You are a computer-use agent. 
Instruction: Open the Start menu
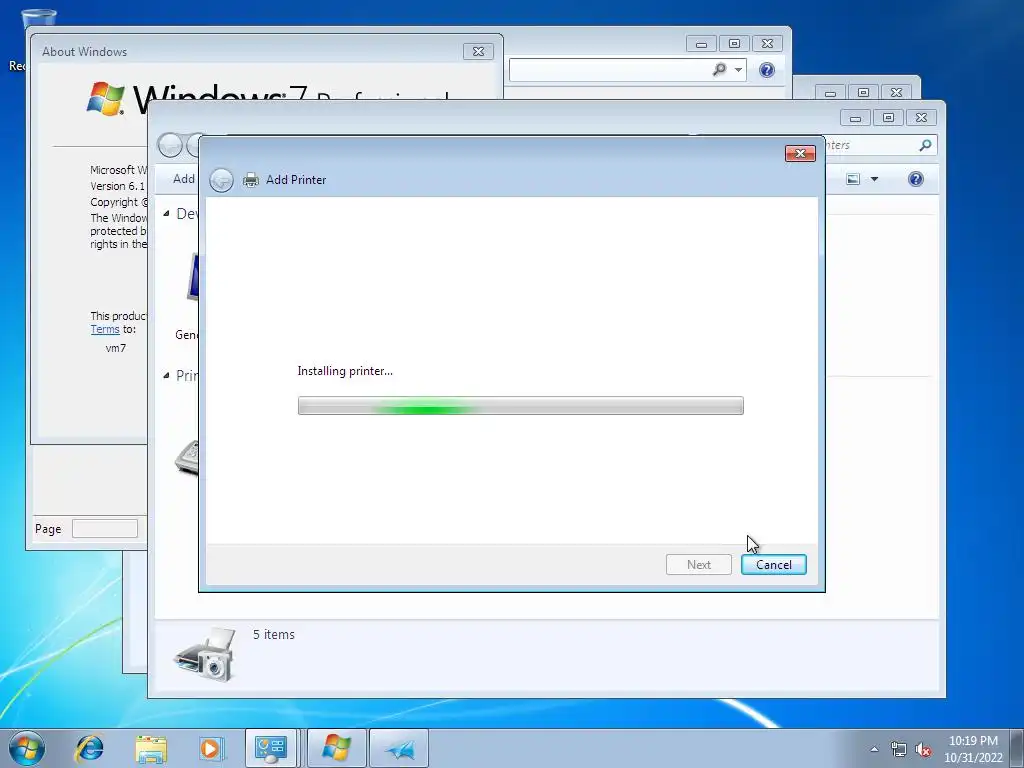coord(27,748)
